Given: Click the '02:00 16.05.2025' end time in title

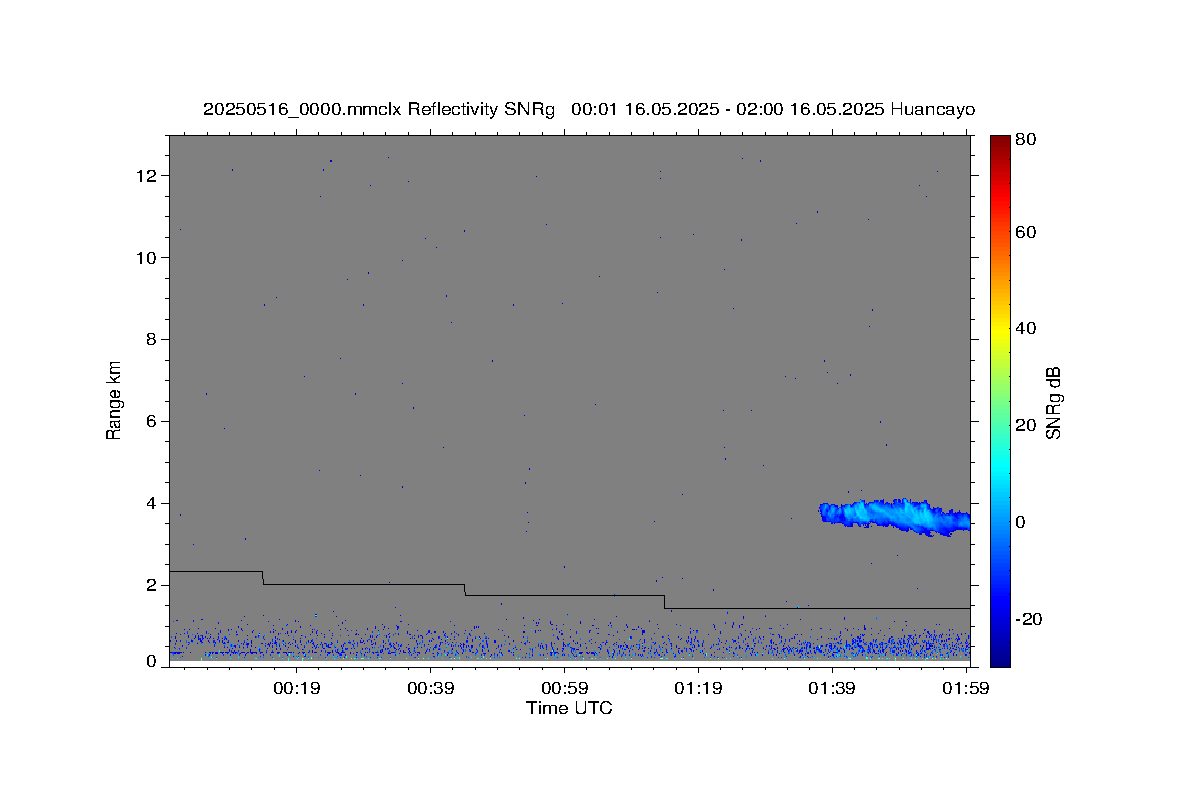Looking at the screenshot, I should coord(809,110).
